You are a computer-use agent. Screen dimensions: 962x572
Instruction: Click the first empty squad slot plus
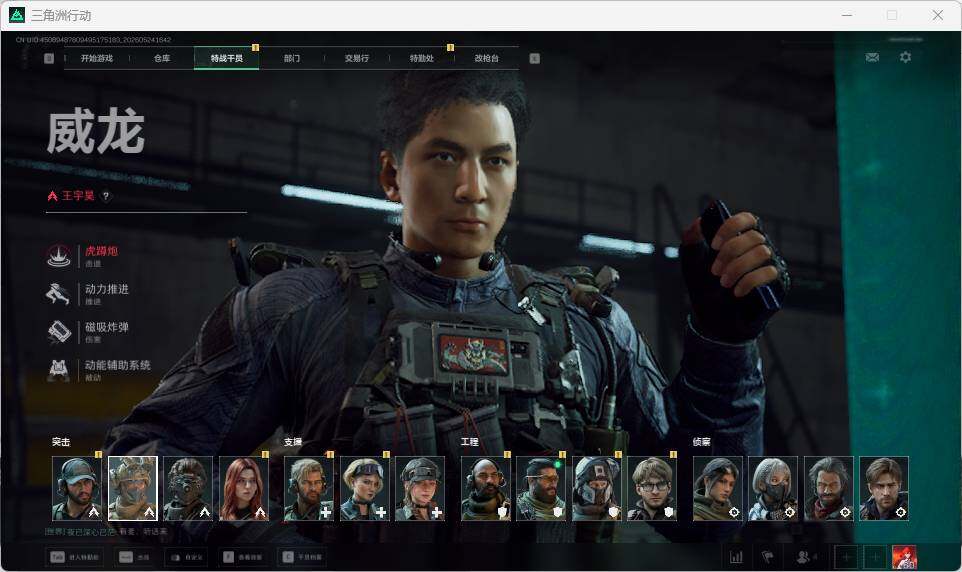846,557
